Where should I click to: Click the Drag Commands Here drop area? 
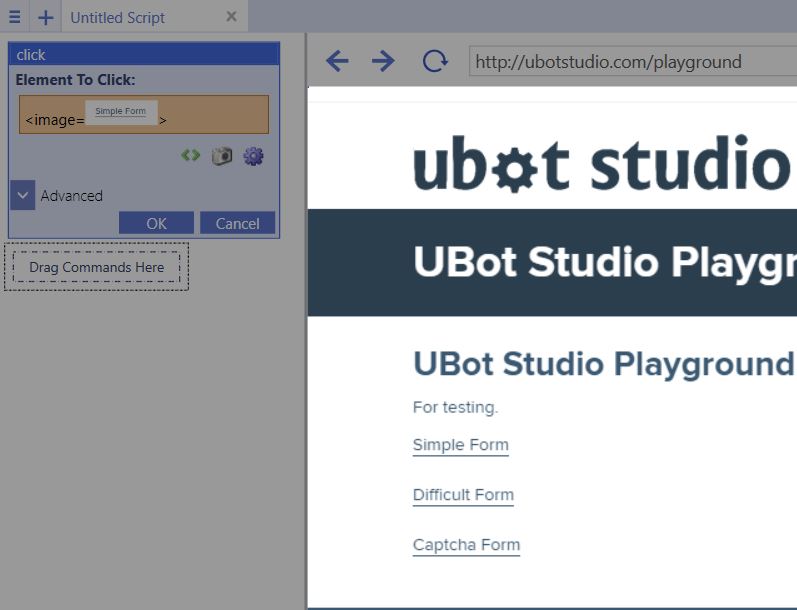(x=97, y=267)
